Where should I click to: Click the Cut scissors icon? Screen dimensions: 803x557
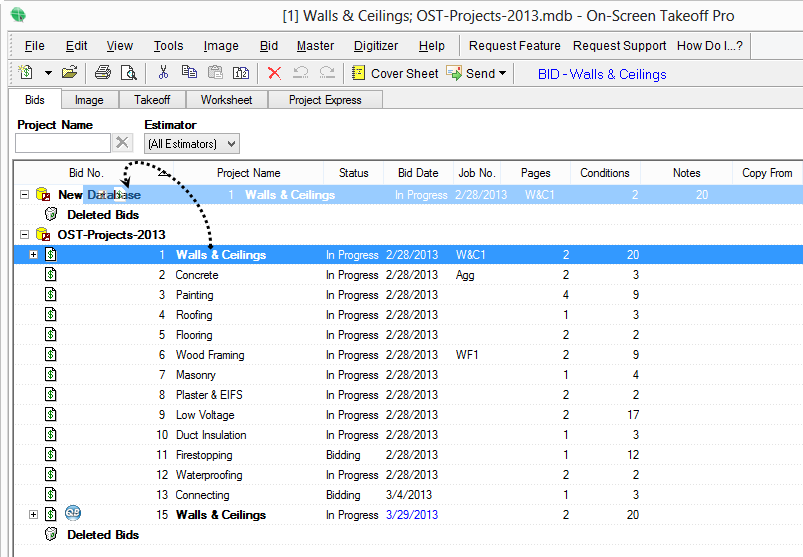tap(163, 73)
